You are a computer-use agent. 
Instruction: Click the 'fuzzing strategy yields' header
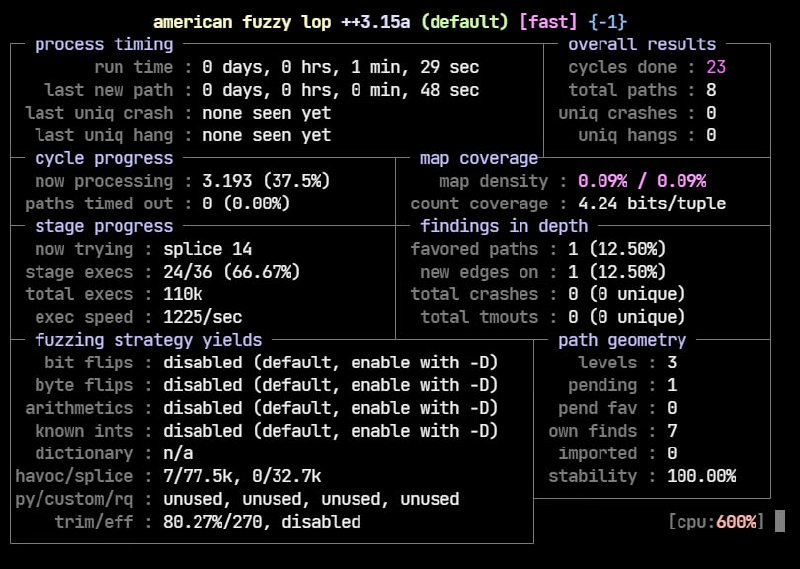[x=148, y=340]
